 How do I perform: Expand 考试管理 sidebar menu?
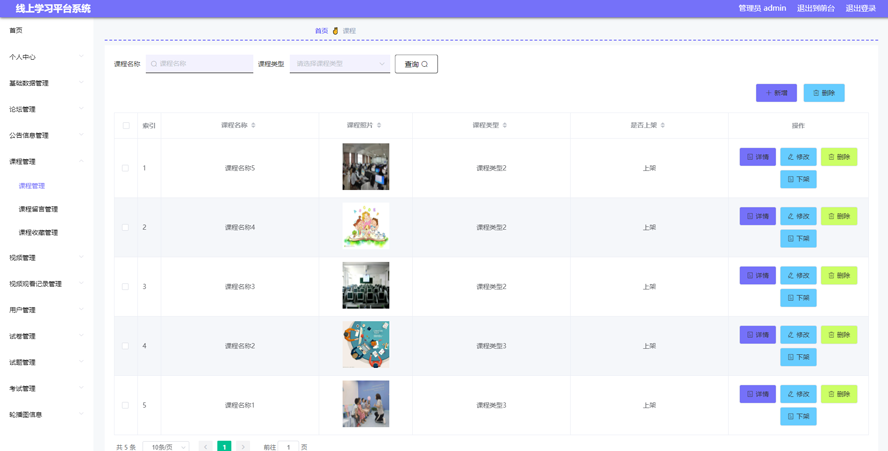46,389
